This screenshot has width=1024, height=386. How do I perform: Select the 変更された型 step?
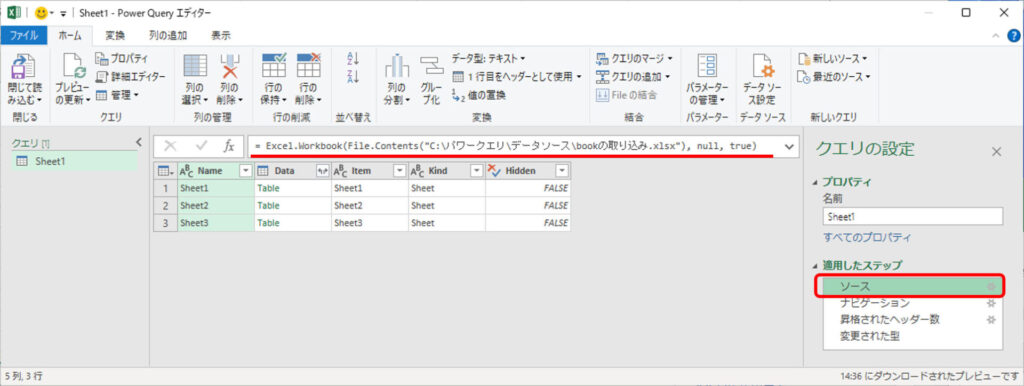pyautogui.click(x=912, y=337)
